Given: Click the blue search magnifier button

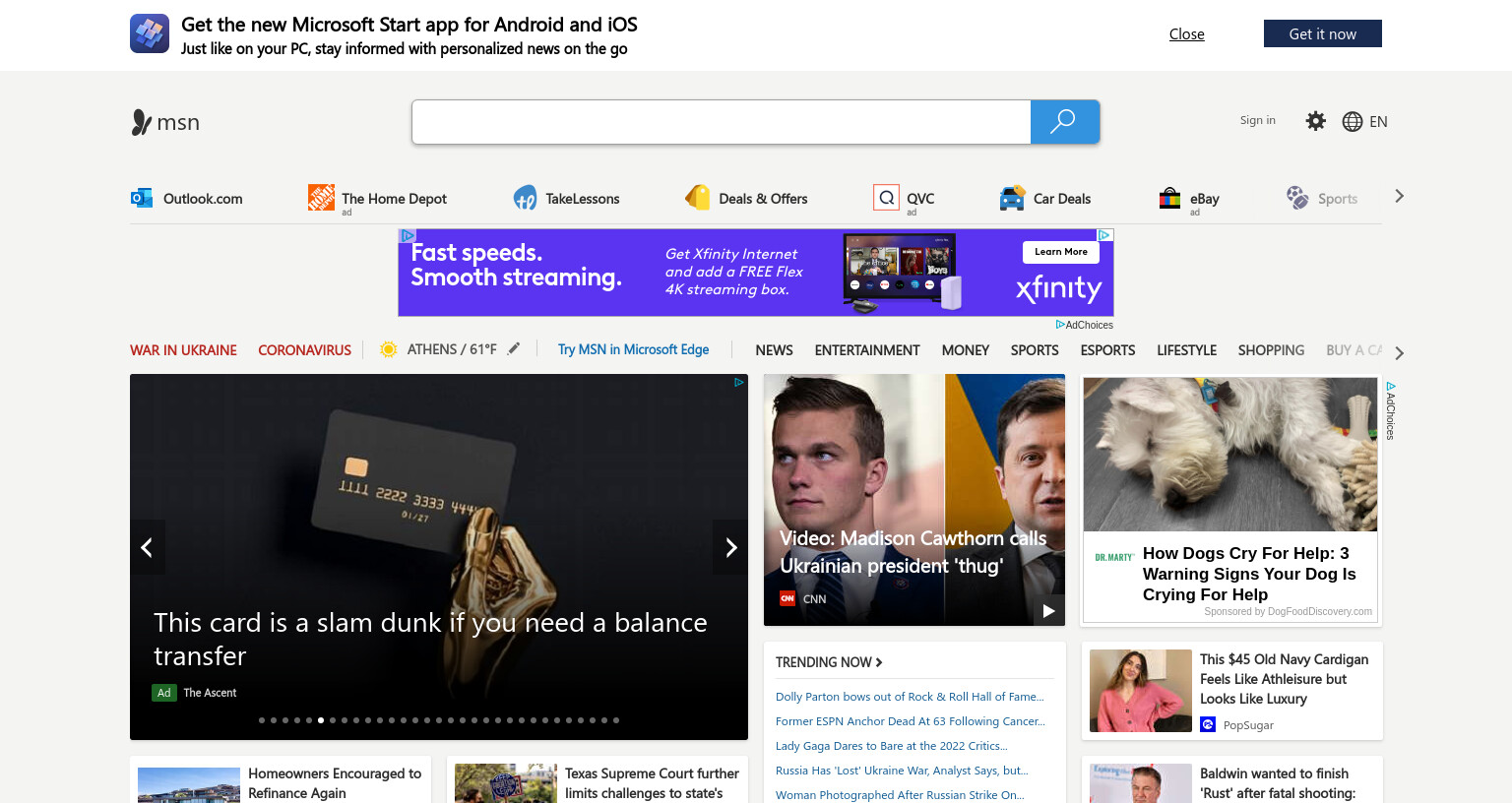Looking at the screenshot, I should tap(1064, 122).
